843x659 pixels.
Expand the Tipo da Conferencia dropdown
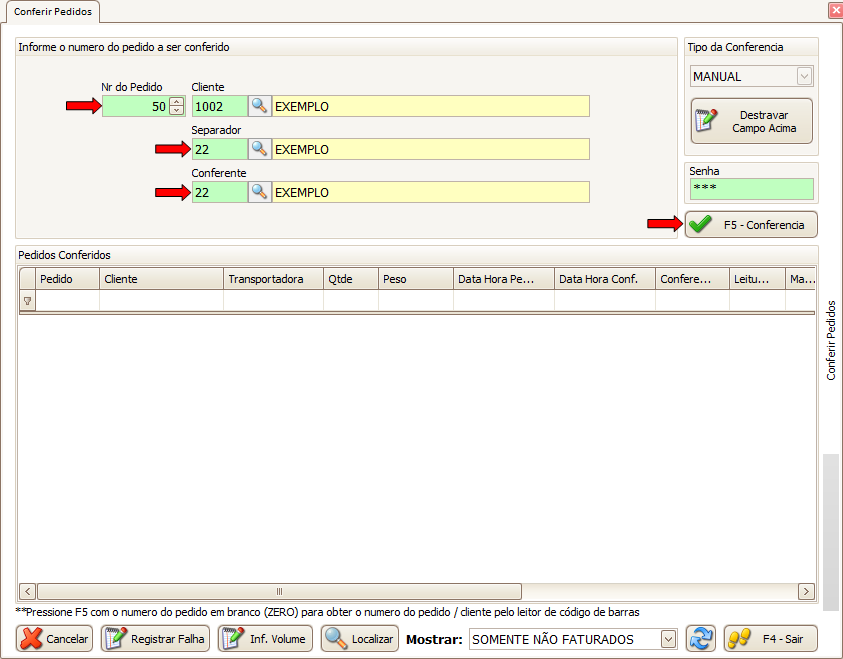click(804, 76)
